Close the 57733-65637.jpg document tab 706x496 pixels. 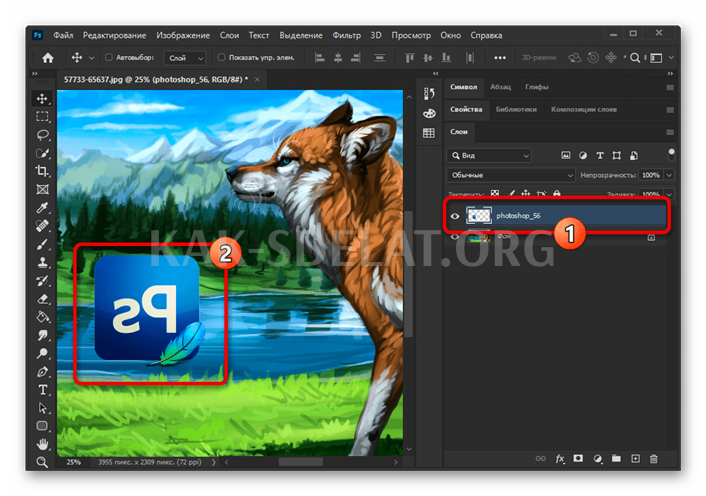click(257, 79)
